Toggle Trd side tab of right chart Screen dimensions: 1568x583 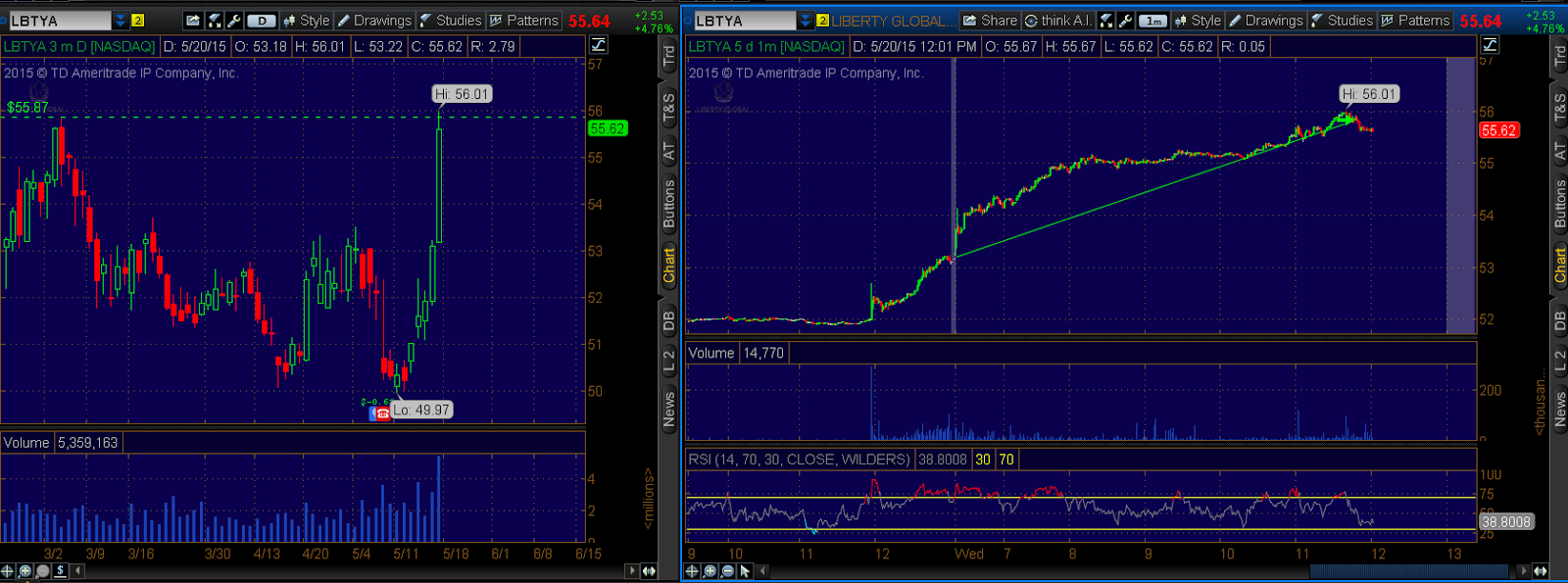[x=1560, y=56]
